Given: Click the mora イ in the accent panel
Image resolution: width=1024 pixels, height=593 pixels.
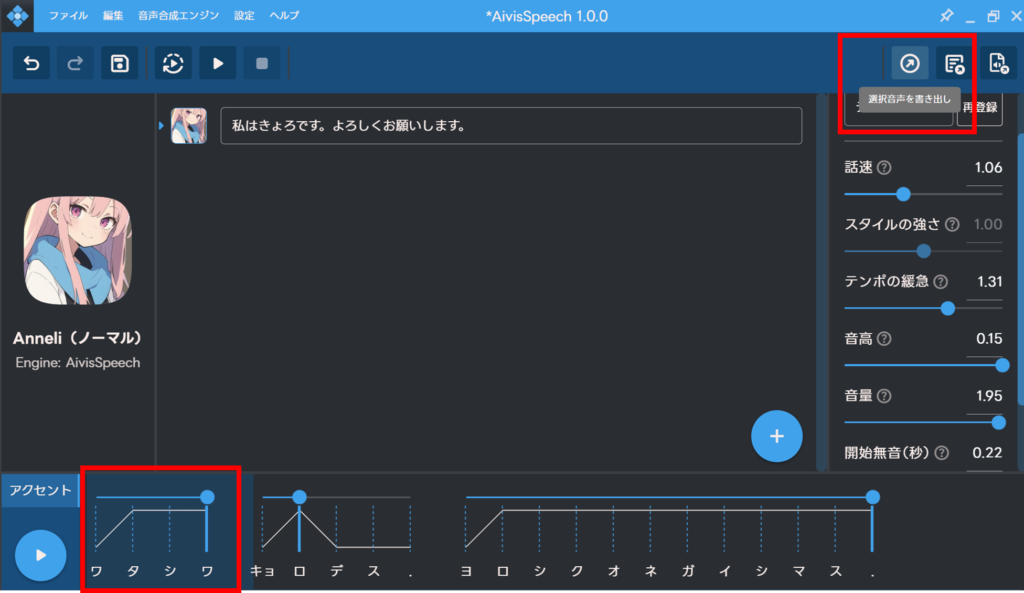Looking at the screenshot, I should point(725,571).
